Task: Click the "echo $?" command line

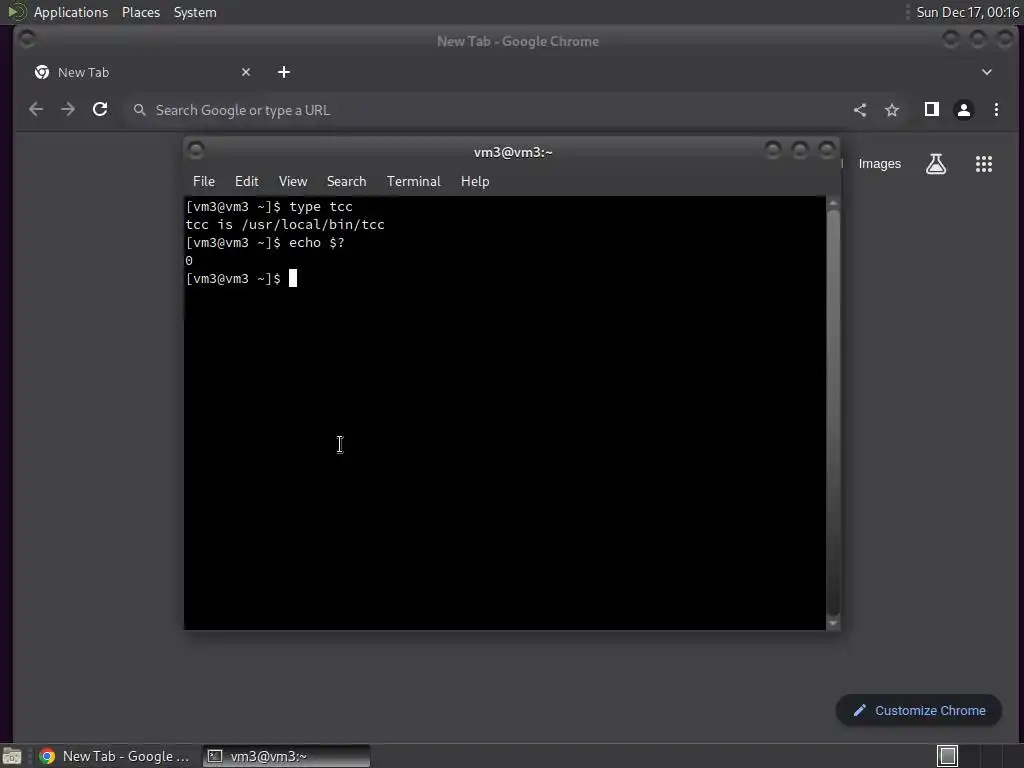Action: click(x=317, y=243)
